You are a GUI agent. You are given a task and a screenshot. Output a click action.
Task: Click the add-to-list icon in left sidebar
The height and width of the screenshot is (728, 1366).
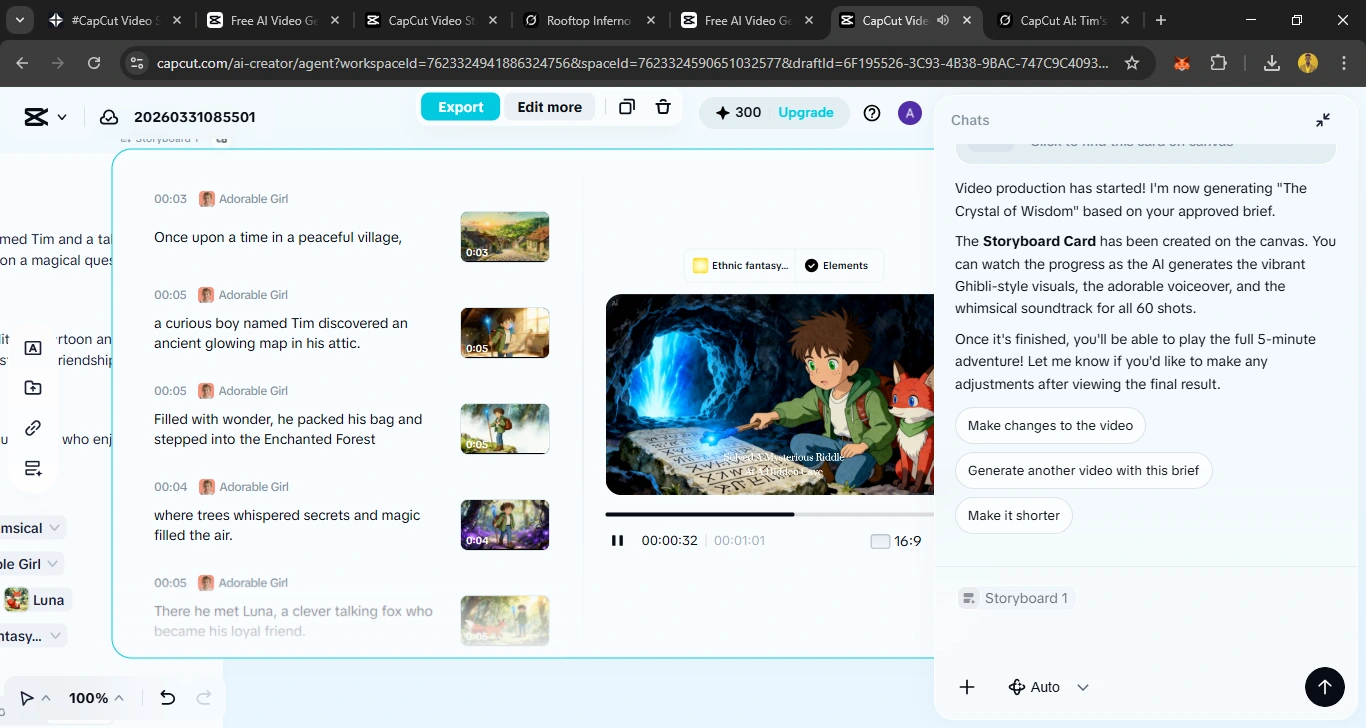click(x=33, y=468)
